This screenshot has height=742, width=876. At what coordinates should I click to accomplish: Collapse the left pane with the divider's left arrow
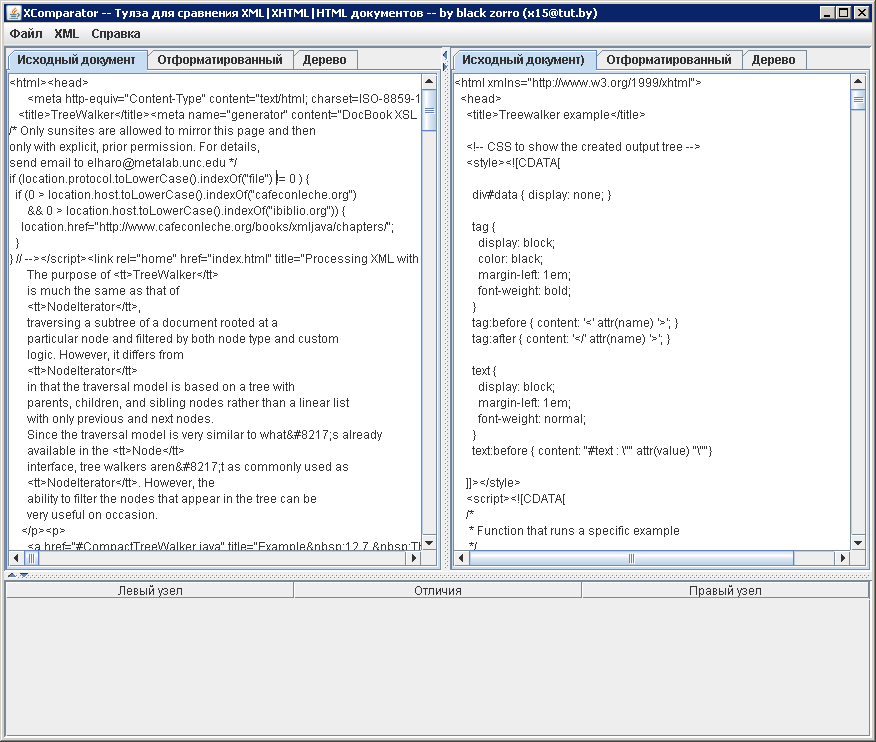click(445, 54)
